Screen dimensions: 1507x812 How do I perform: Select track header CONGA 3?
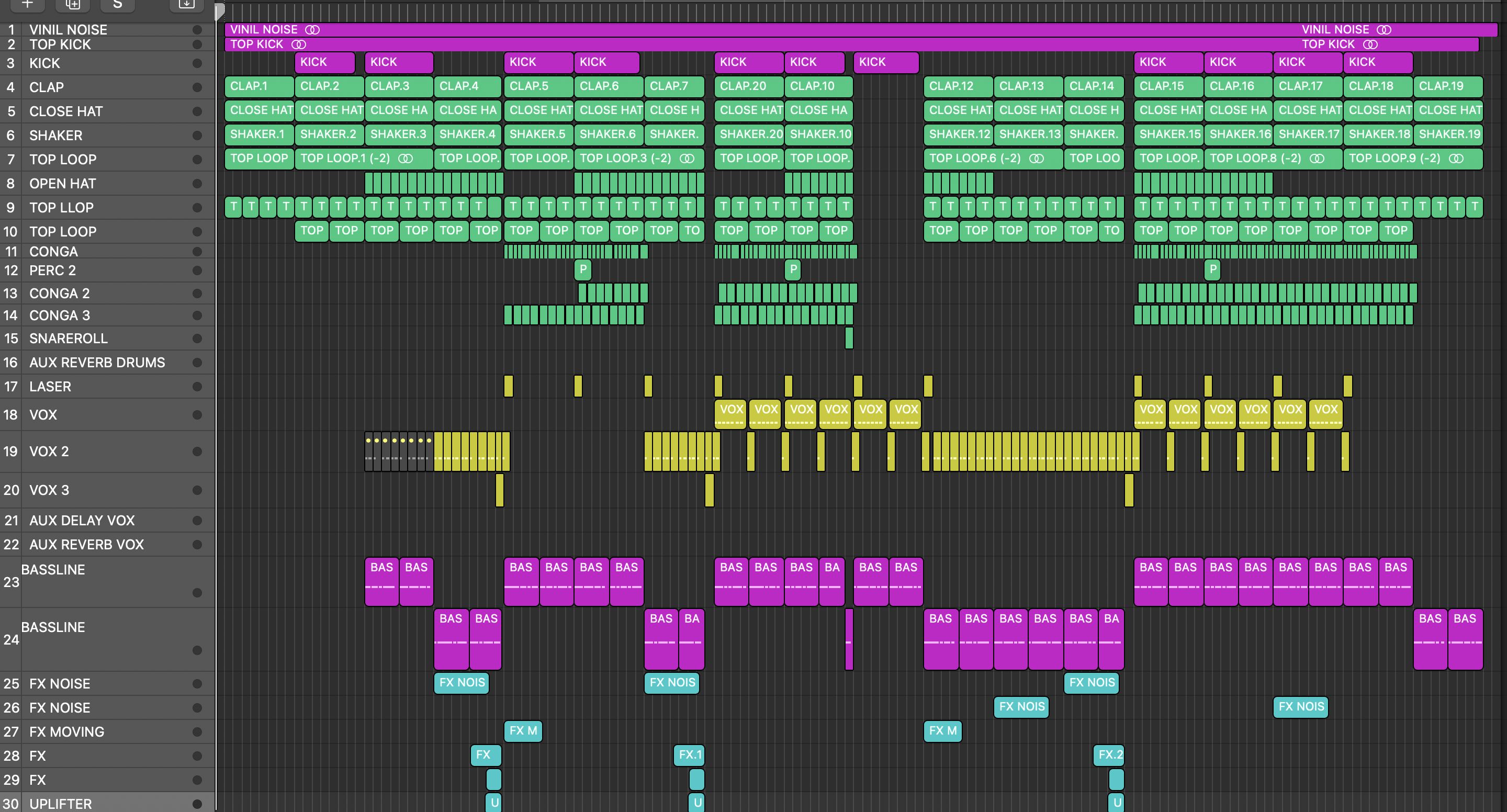coord(108,316)
